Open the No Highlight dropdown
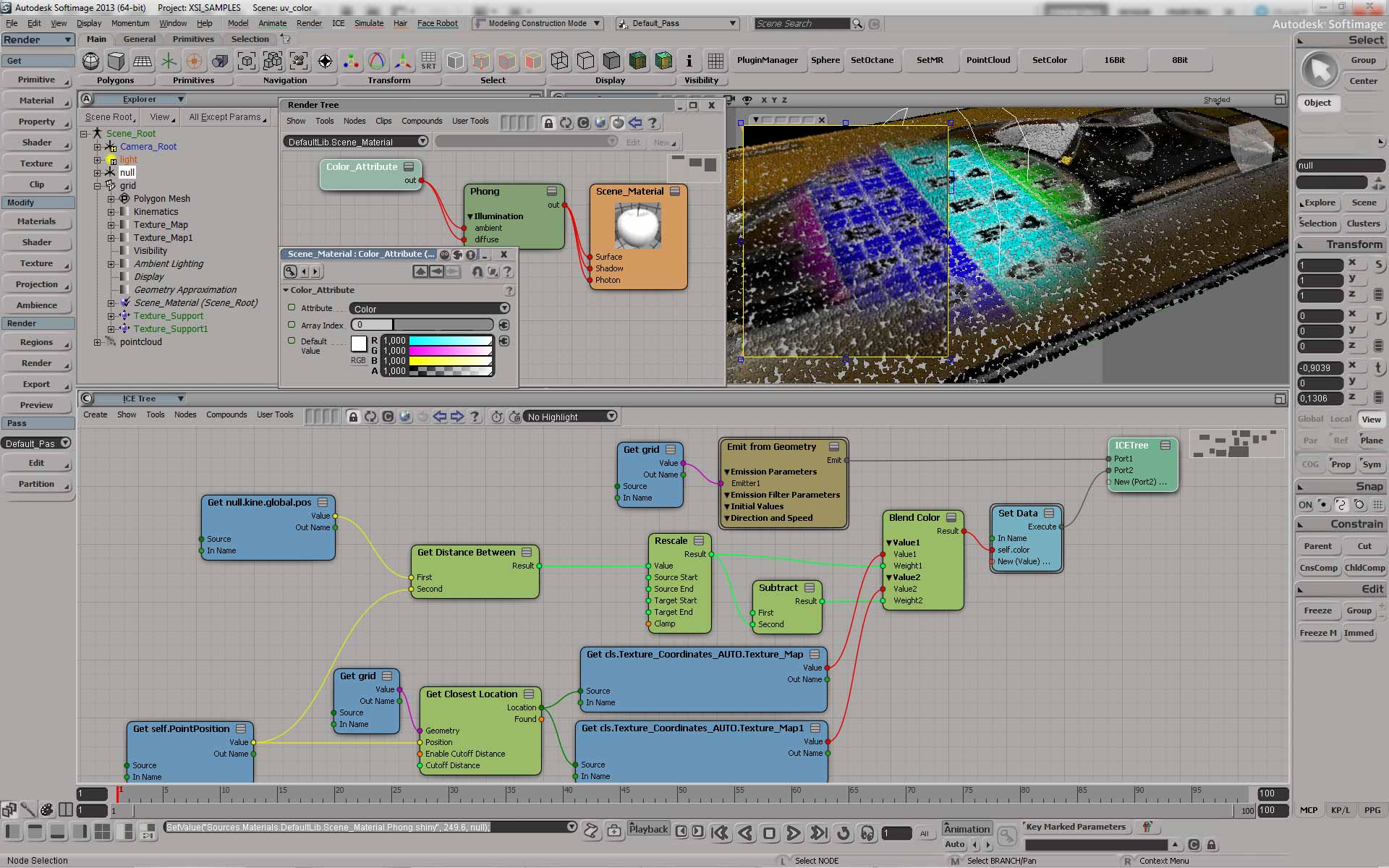The width and height of the screenshot is (1389, 868). click(571, 417)
